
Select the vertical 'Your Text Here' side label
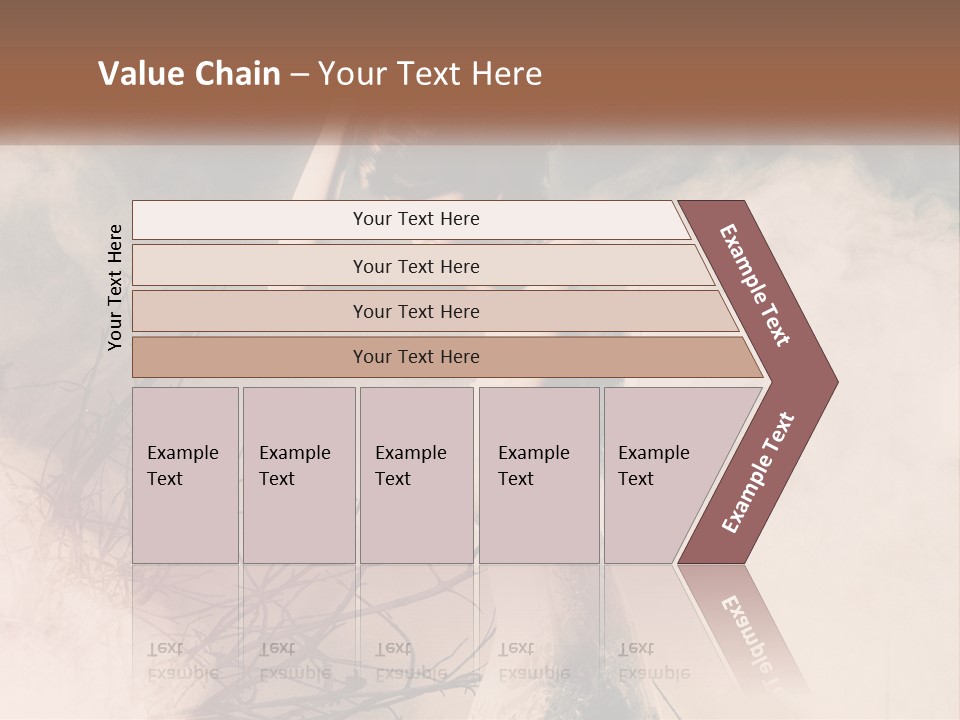point(114,287)
